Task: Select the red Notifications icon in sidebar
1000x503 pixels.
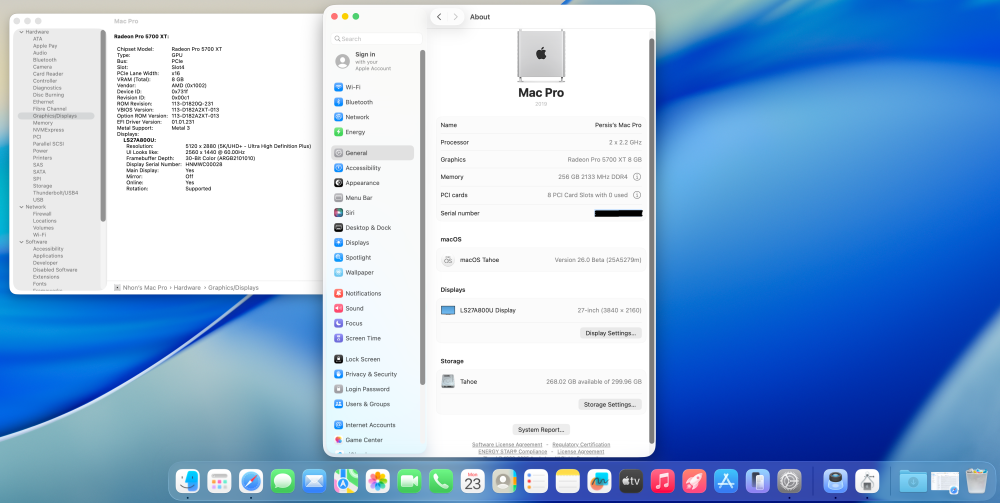Action: (339, 293)
